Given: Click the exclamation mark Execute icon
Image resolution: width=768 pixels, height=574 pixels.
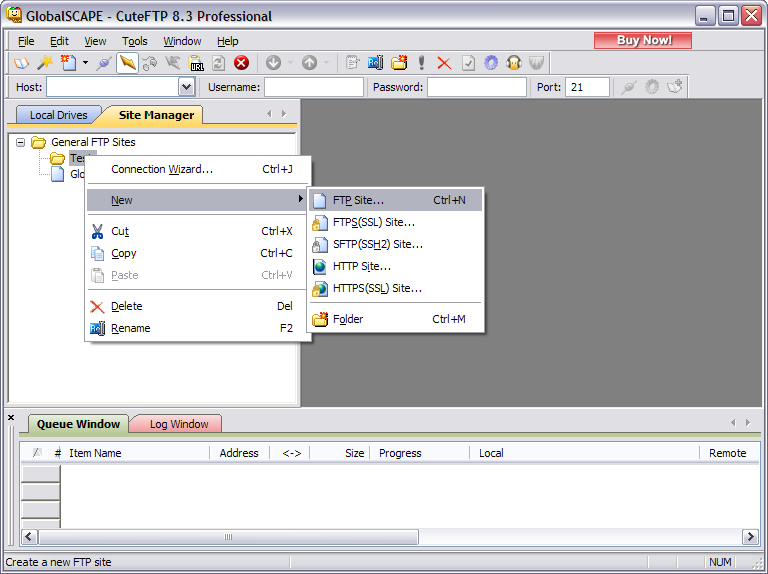Looking at the screenshot, I should point(421,63).
